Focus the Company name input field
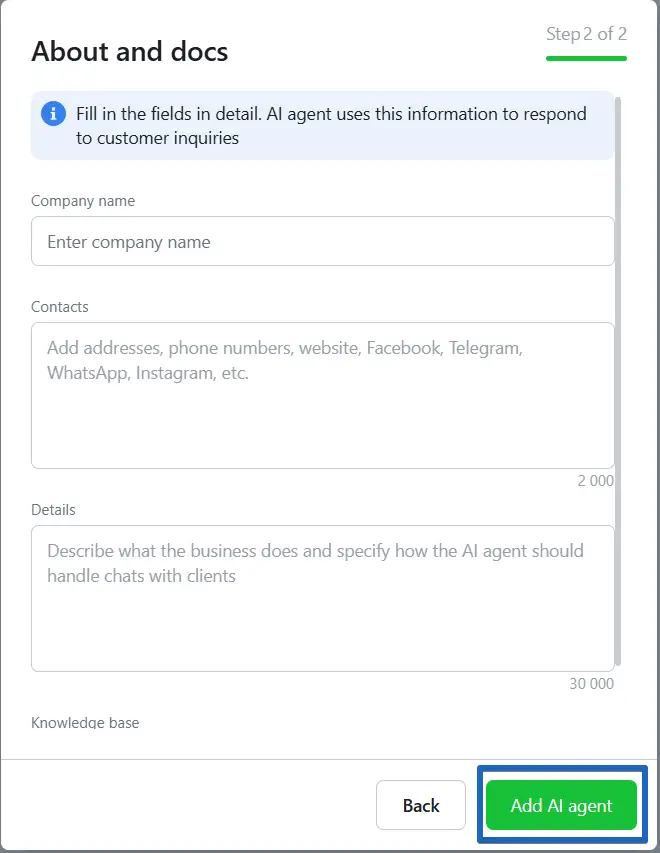The width and height of the screenshot is (660, 853). [x=322, y=242]
